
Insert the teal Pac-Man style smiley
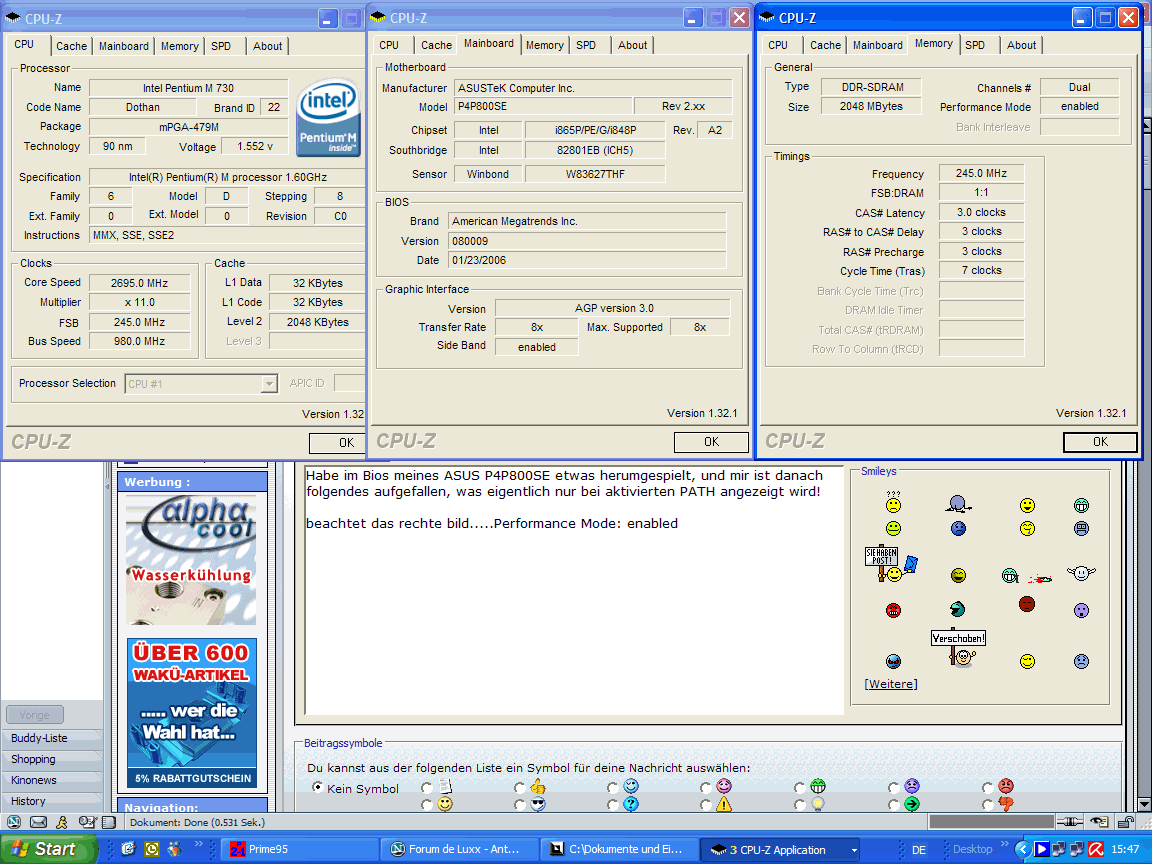[957, 608]
